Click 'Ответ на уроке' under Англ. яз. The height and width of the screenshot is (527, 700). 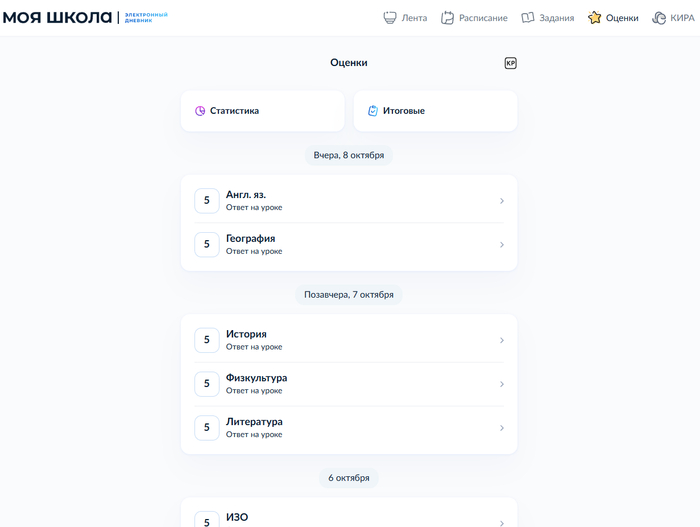[254, 208]
